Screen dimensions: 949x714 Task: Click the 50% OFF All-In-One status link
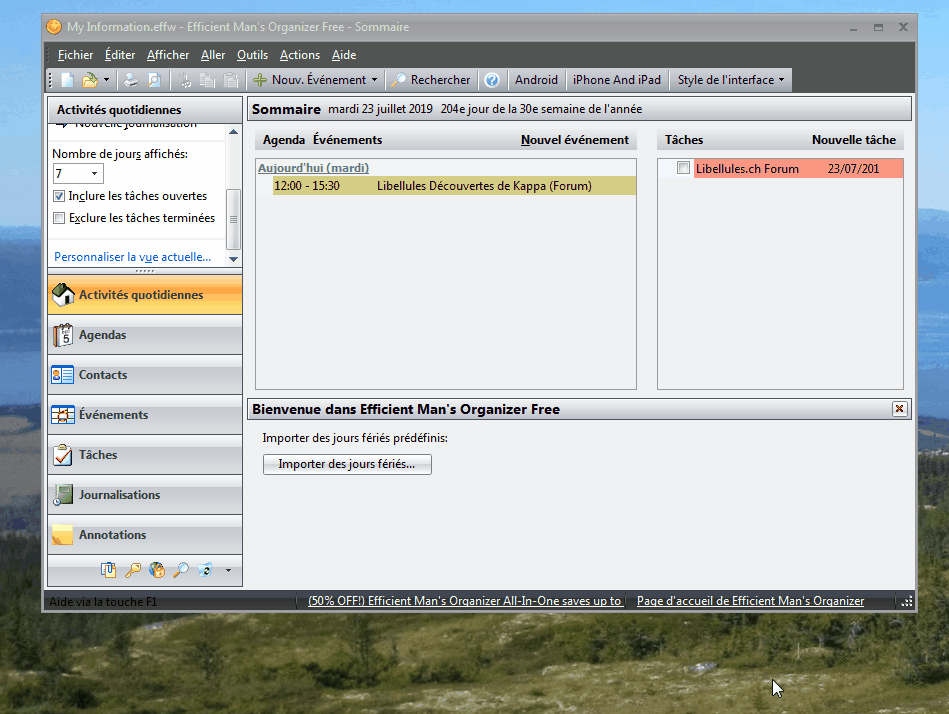[x=465, y=601]
